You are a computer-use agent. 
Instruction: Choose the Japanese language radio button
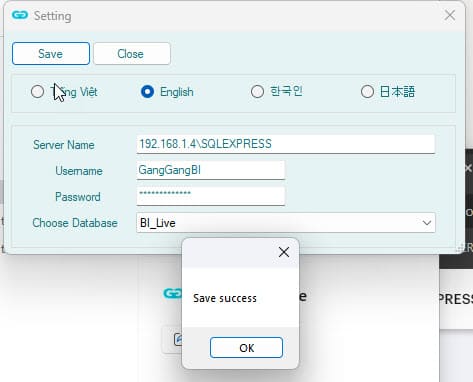(367, 91)
